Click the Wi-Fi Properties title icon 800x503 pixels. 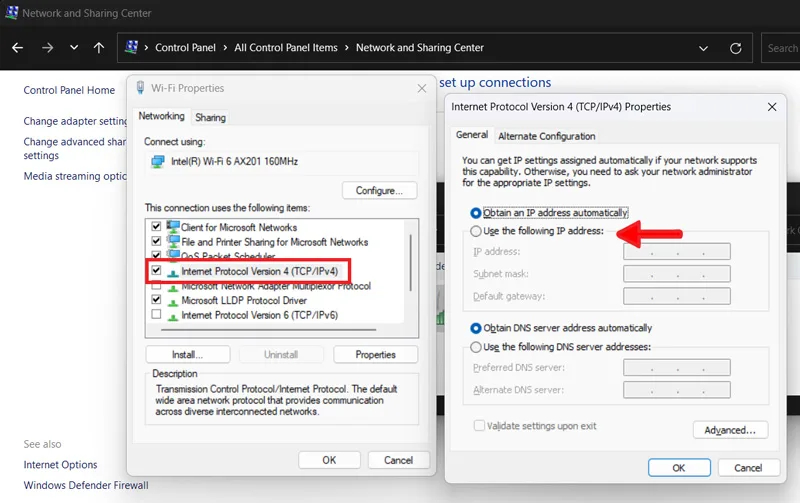(140, 88)
